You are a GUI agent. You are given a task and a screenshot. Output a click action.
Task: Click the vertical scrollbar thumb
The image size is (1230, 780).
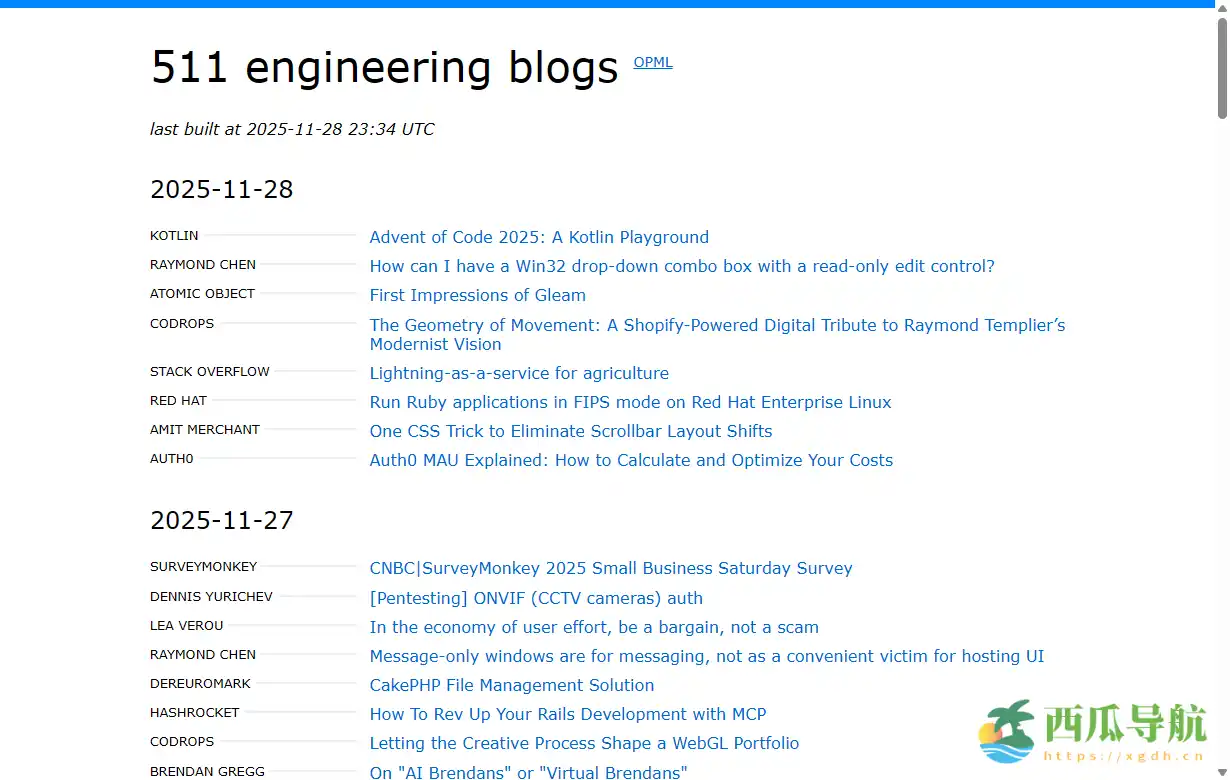[1222, 66]
